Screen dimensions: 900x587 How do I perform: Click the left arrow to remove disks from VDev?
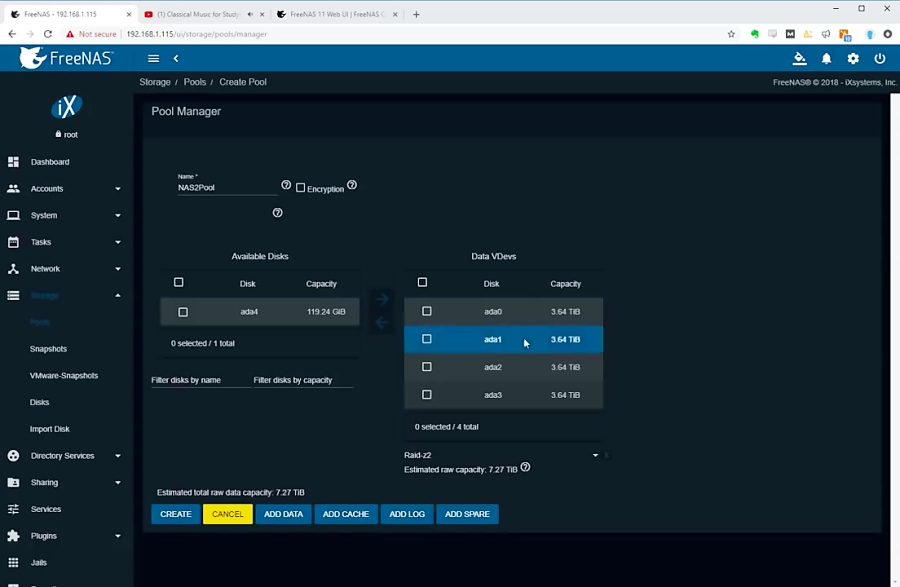pos(381,320)
